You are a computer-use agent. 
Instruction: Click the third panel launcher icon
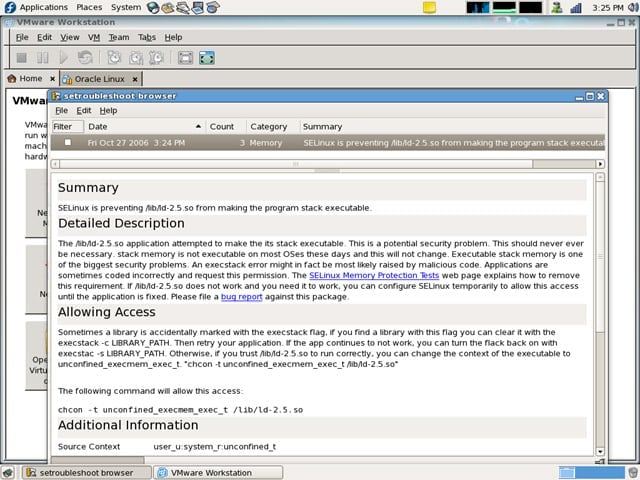[x=182, y=7]
